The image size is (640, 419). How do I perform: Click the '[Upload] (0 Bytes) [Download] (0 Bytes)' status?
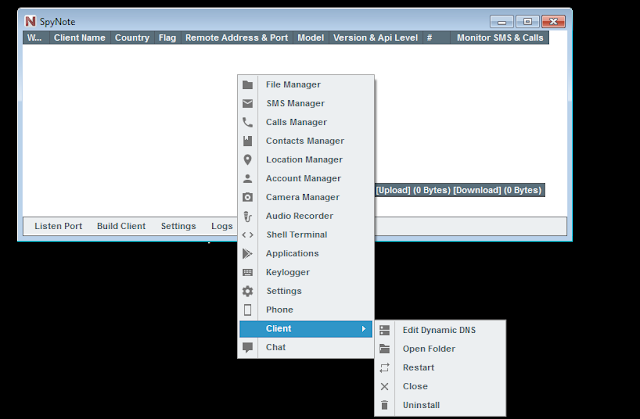click(459, 190)
